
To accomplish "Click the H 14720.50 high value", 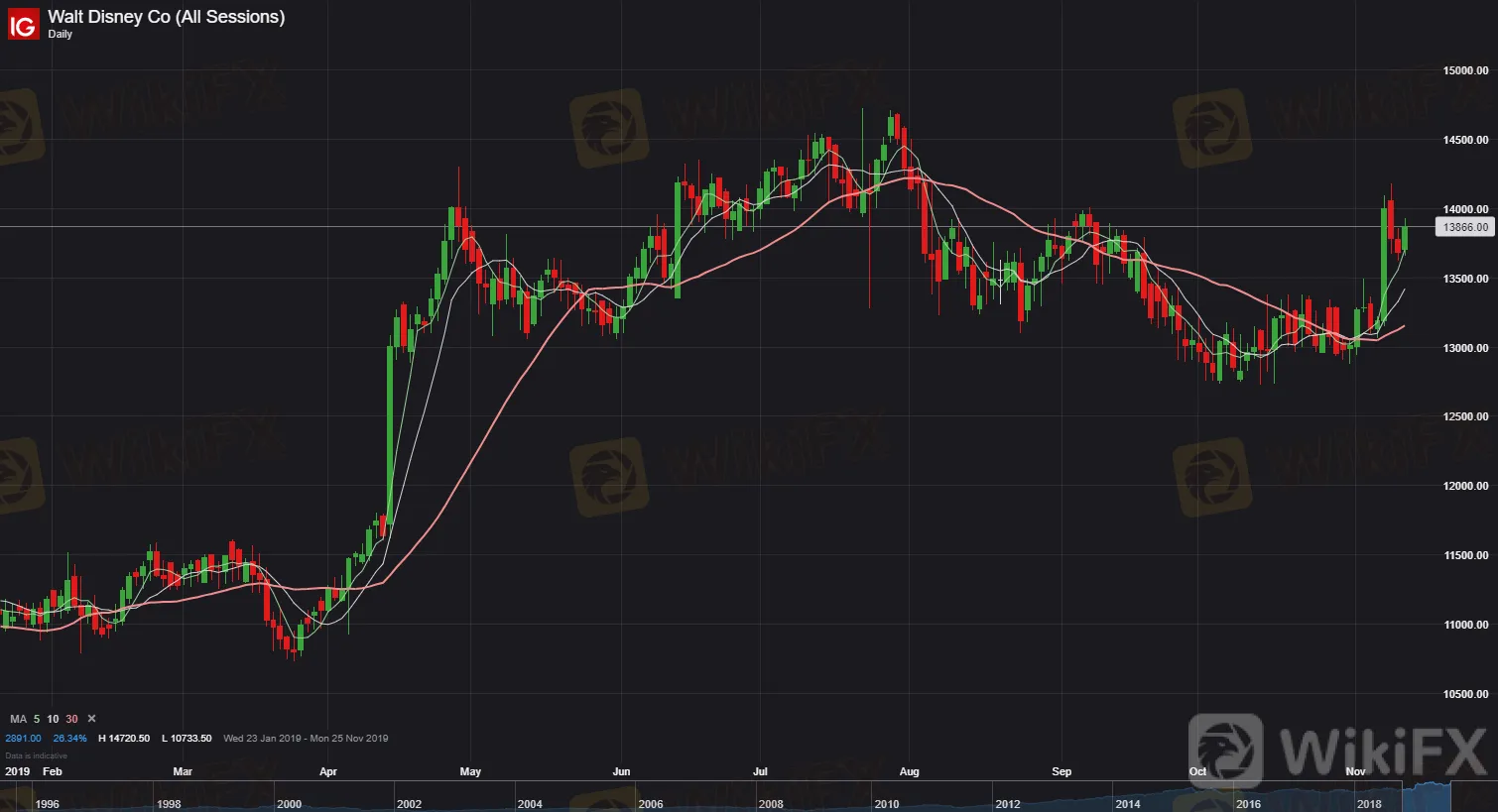I will tap(124, 739).
